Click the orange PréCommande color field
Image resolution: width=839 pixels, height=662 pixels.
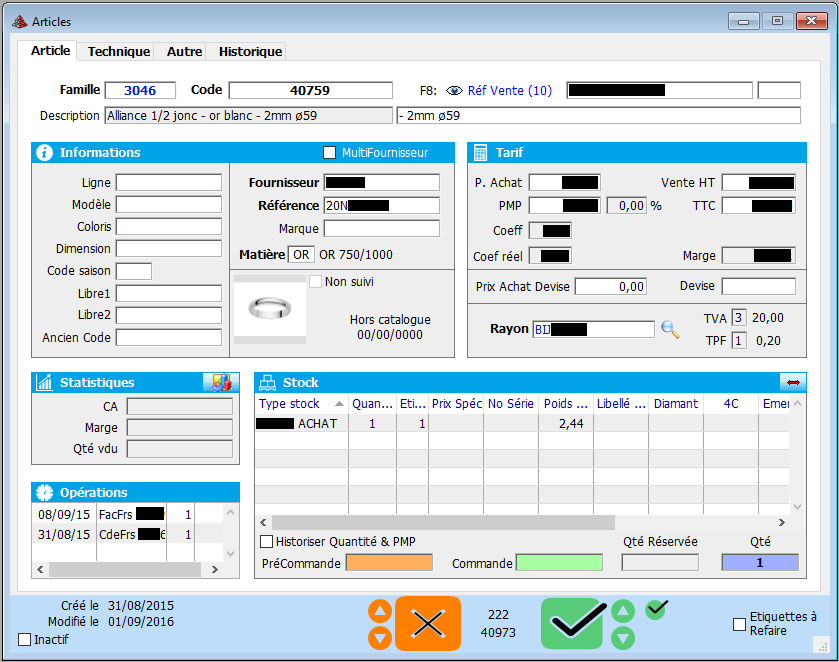[389, 563]
